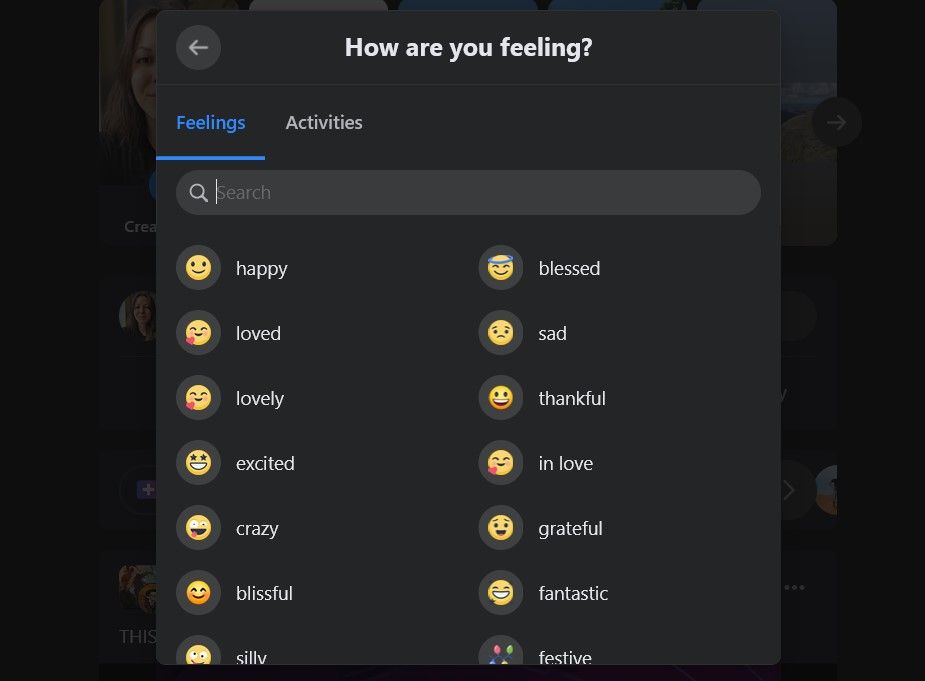Select the "silly" feeling option
Image resolution: width=925 pixels, height=681 pixels.
[x=251, y=657]
